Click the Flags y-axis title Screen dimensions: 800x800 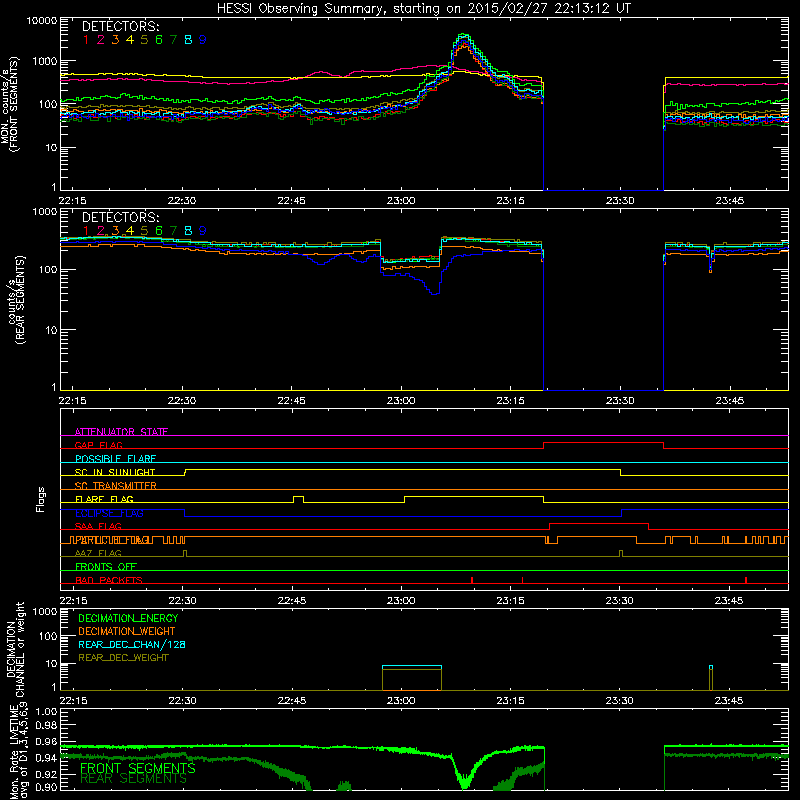41,499
